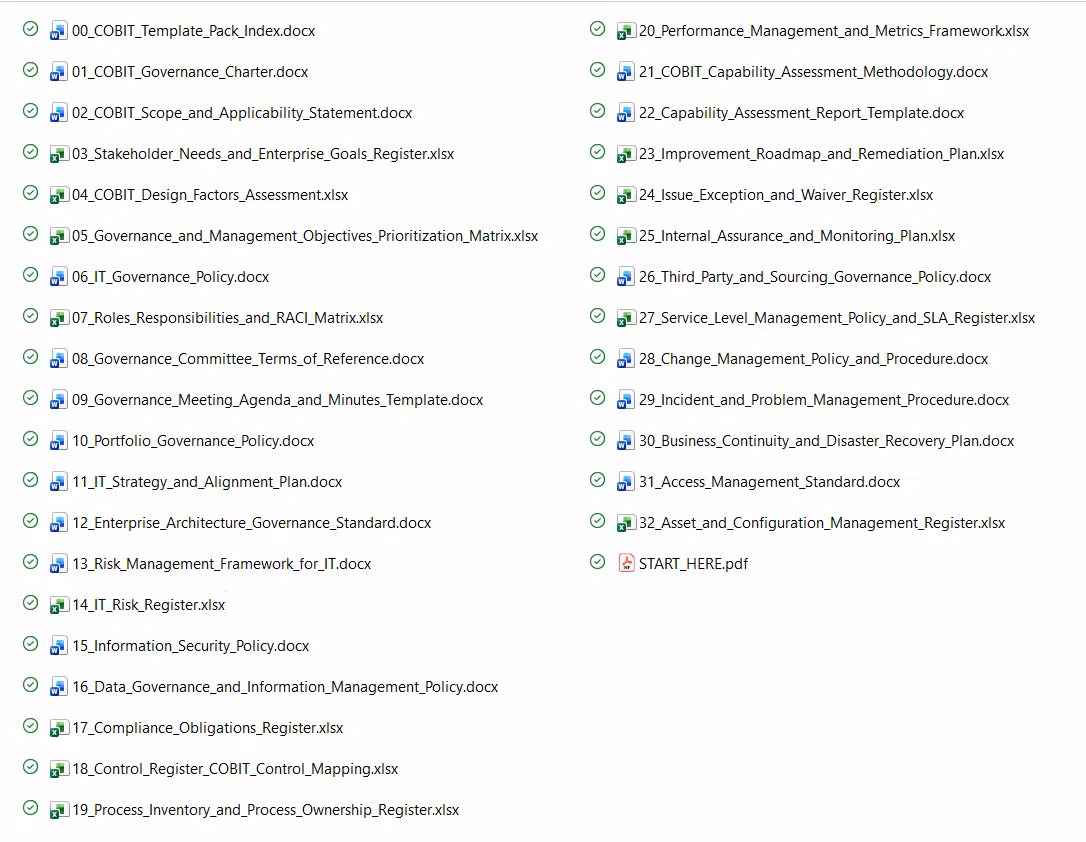Click Word icon of 10_Portfolio_Governance_Policy.docx
Viewport: 1086px width, 842px height.
pyautogui.click(x=58, y=441)
